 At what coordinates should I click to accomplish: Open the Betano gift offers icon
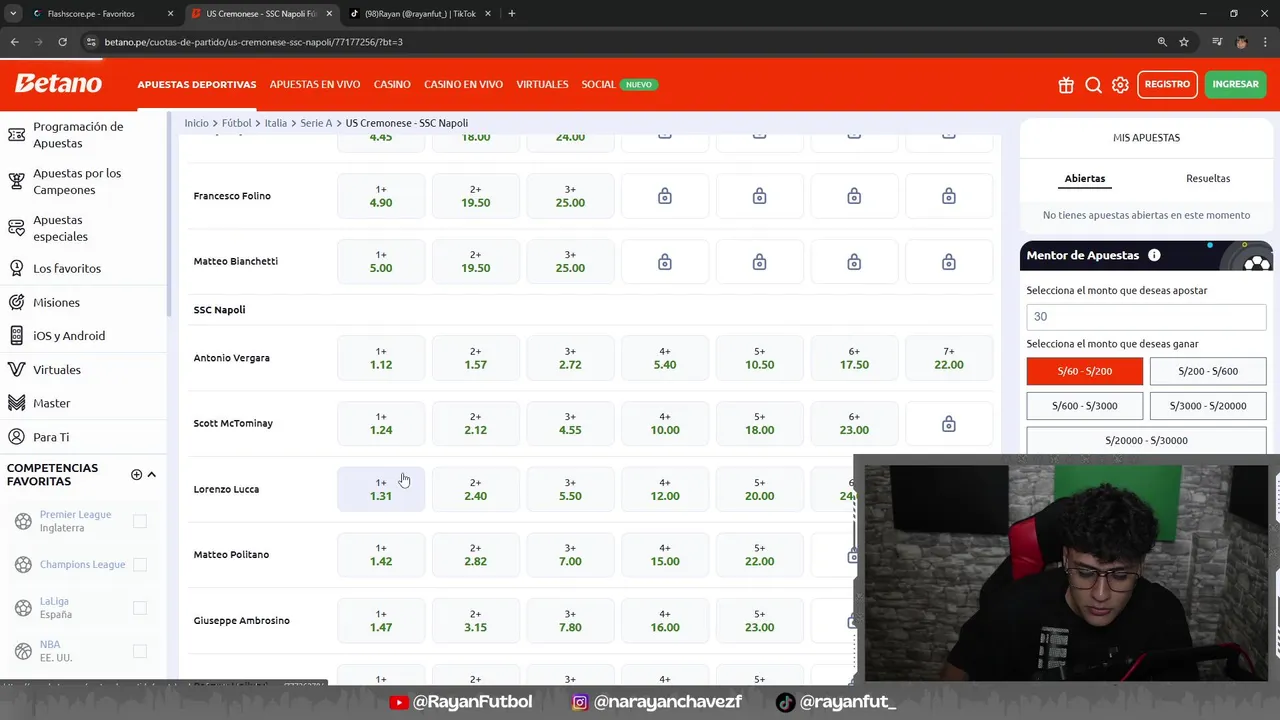[x=1066, y=85]
